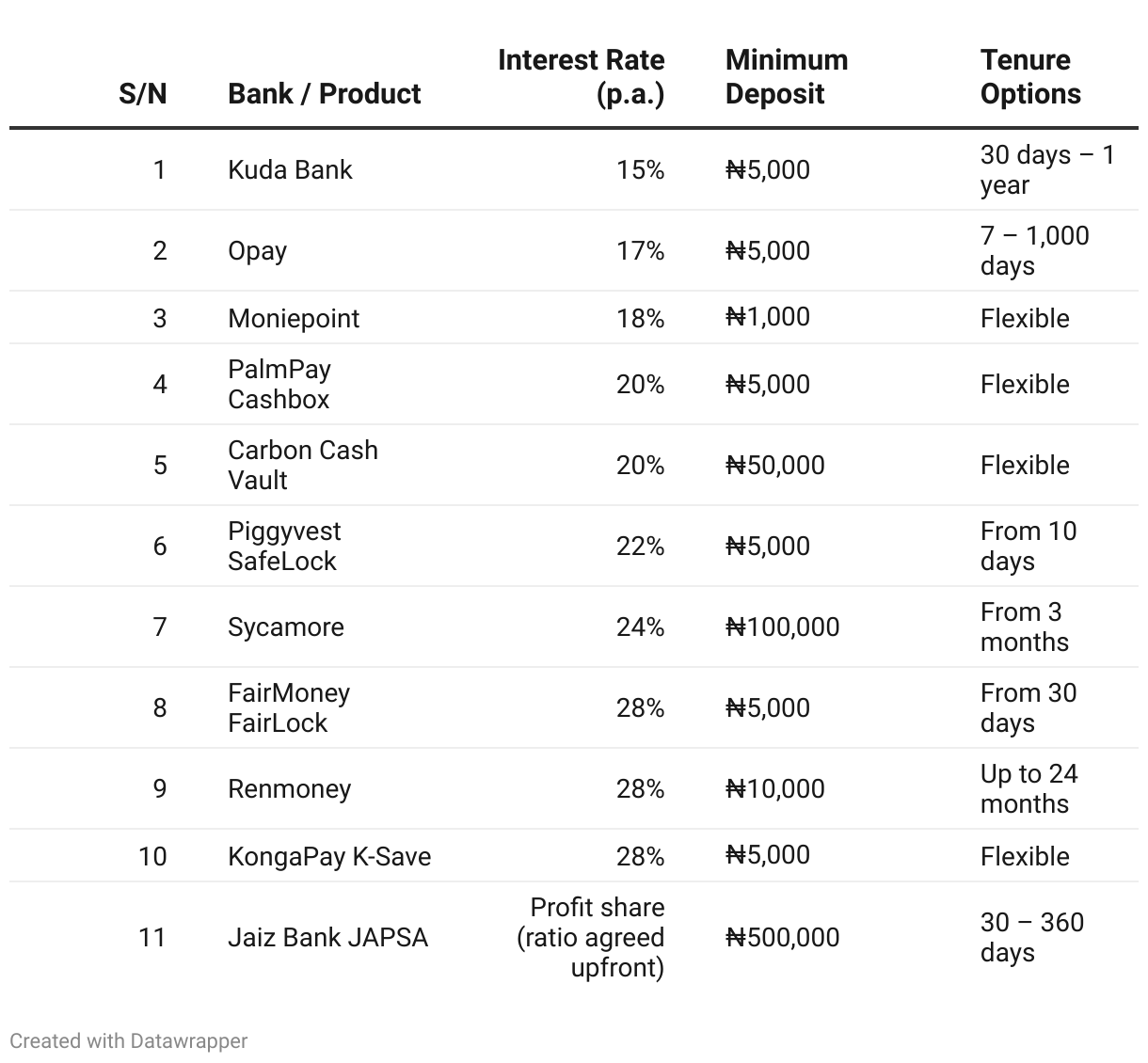Click the Profit share ratio cell
This screenshot has height=1063, width=1148.
coord(590,937)
